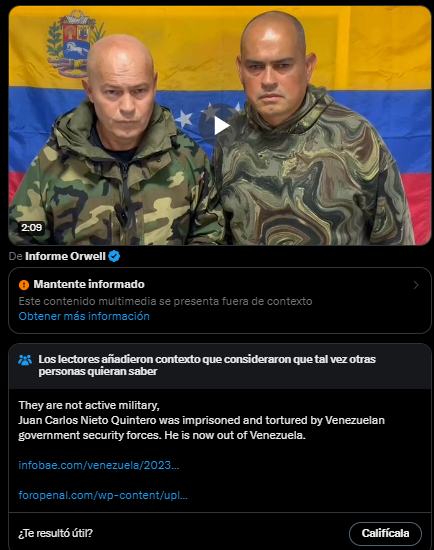Click the community notes people icon
434x550 pixels.
pyautogui.click(x=25, y=360)
